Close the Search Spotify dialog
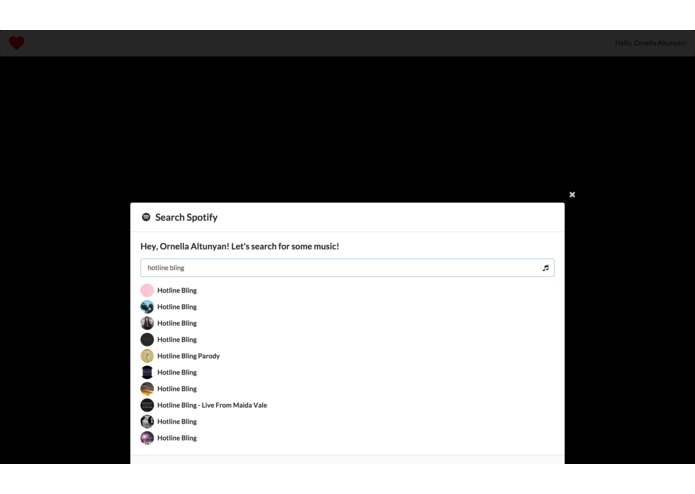 (572, 194)
